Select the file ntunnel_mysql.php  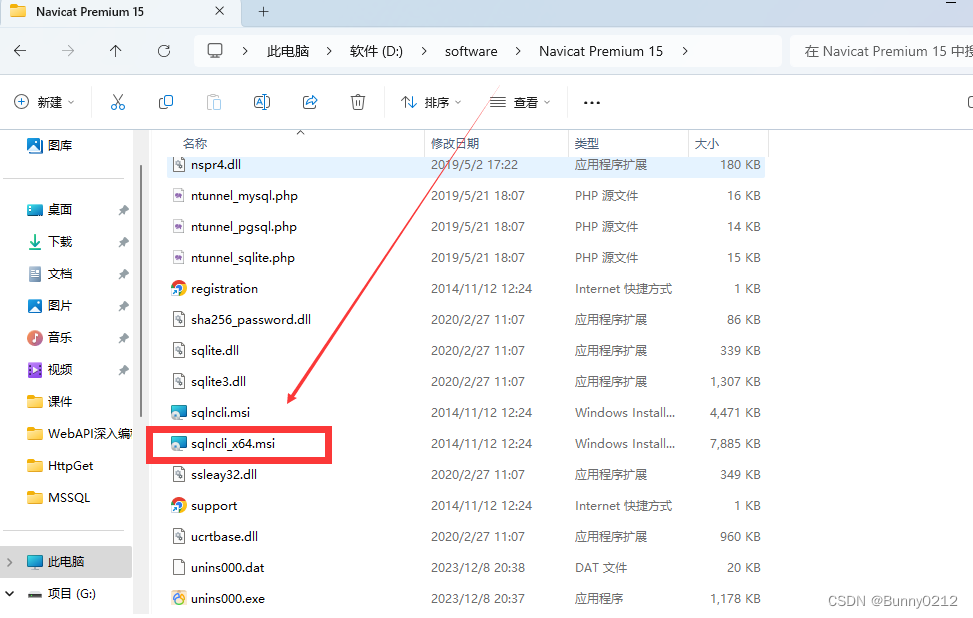coord(465,195)
